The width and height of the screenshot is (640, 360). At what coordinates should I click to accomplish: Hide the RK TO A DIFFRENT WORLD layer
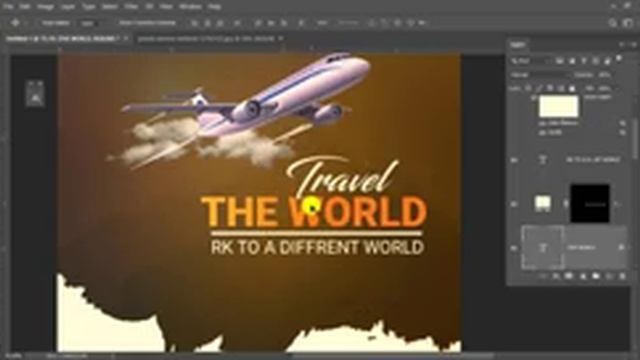point(514,160)
